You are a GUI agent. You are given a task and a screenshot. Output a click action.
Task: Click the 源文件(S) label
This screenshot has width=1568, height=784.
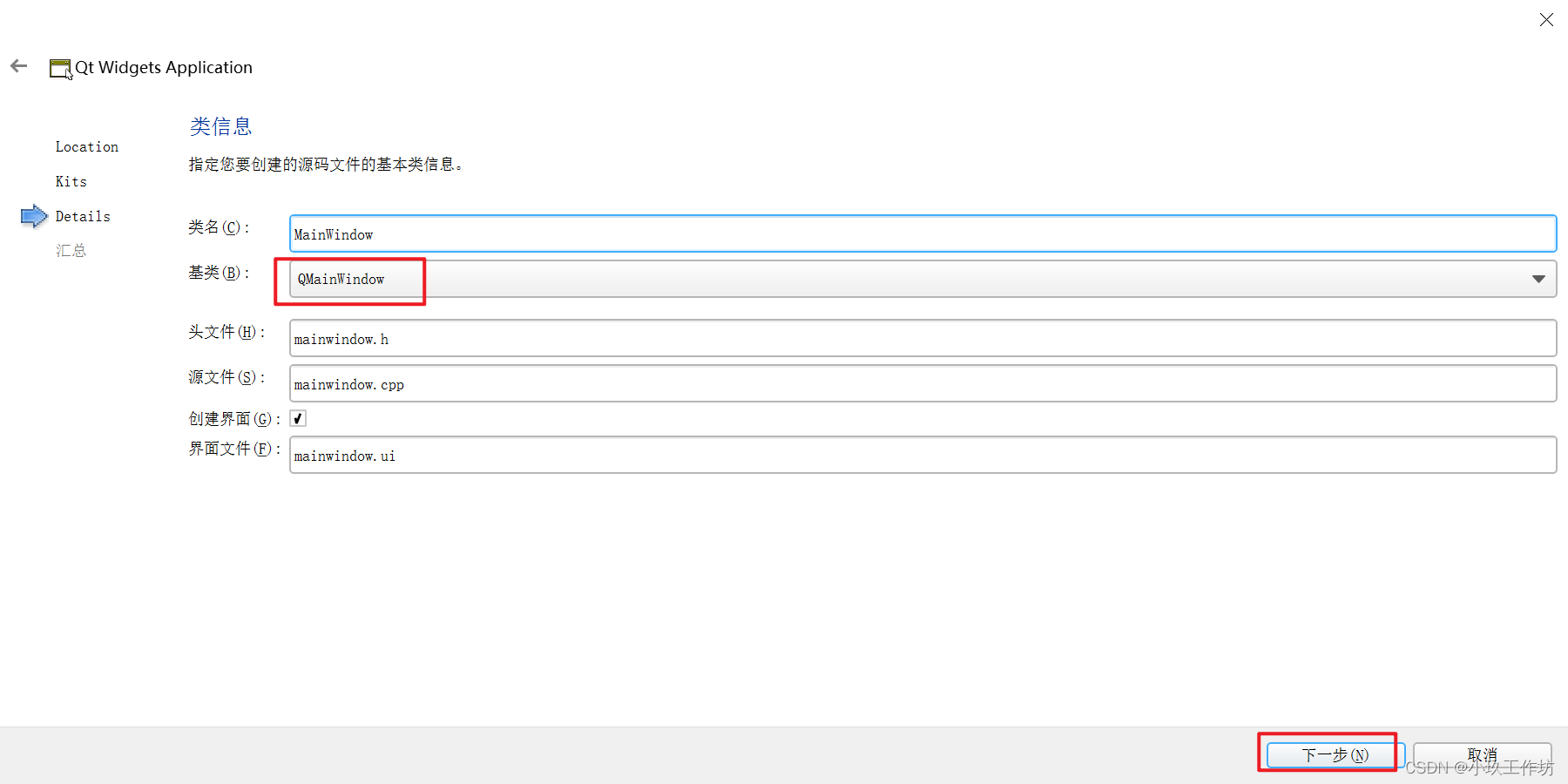coord(226,377)
